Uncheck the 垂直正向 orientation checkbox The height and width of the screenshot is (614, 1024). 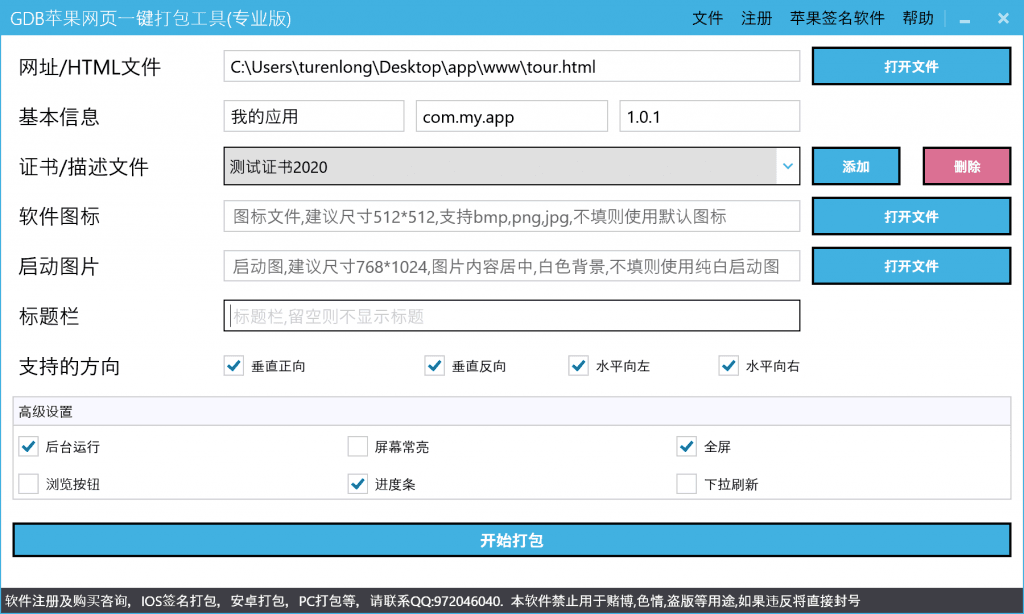234,366
